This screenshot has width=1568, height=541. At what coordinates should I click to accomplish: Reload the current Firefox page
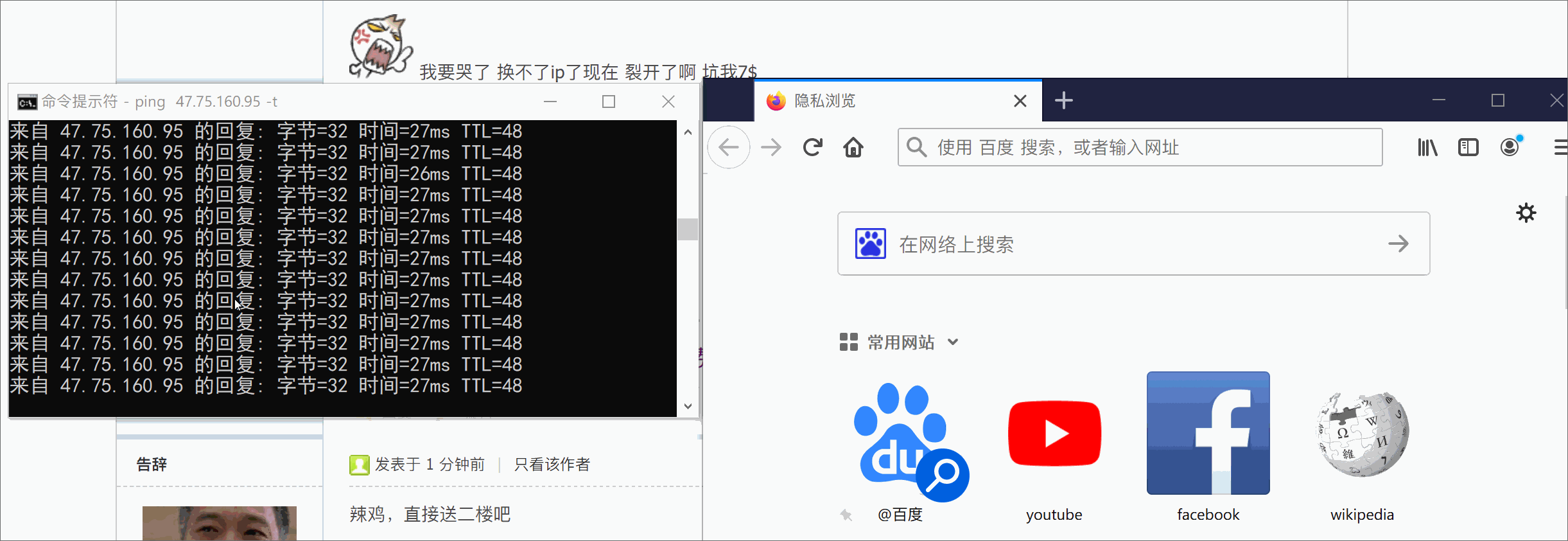813,148
